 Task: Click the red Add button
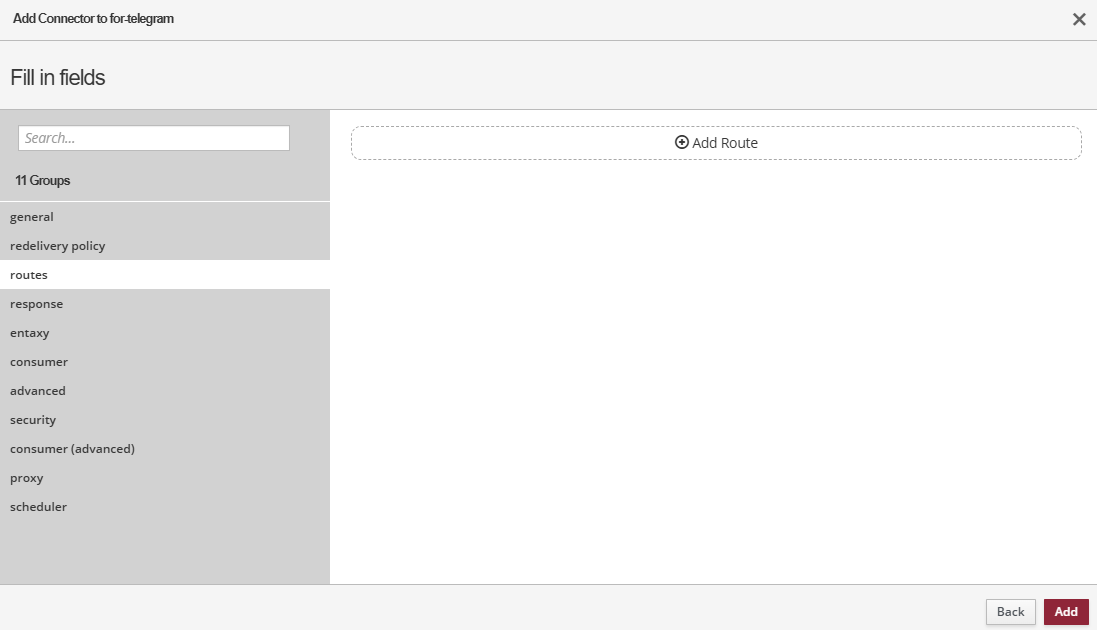click(1066, 612)
